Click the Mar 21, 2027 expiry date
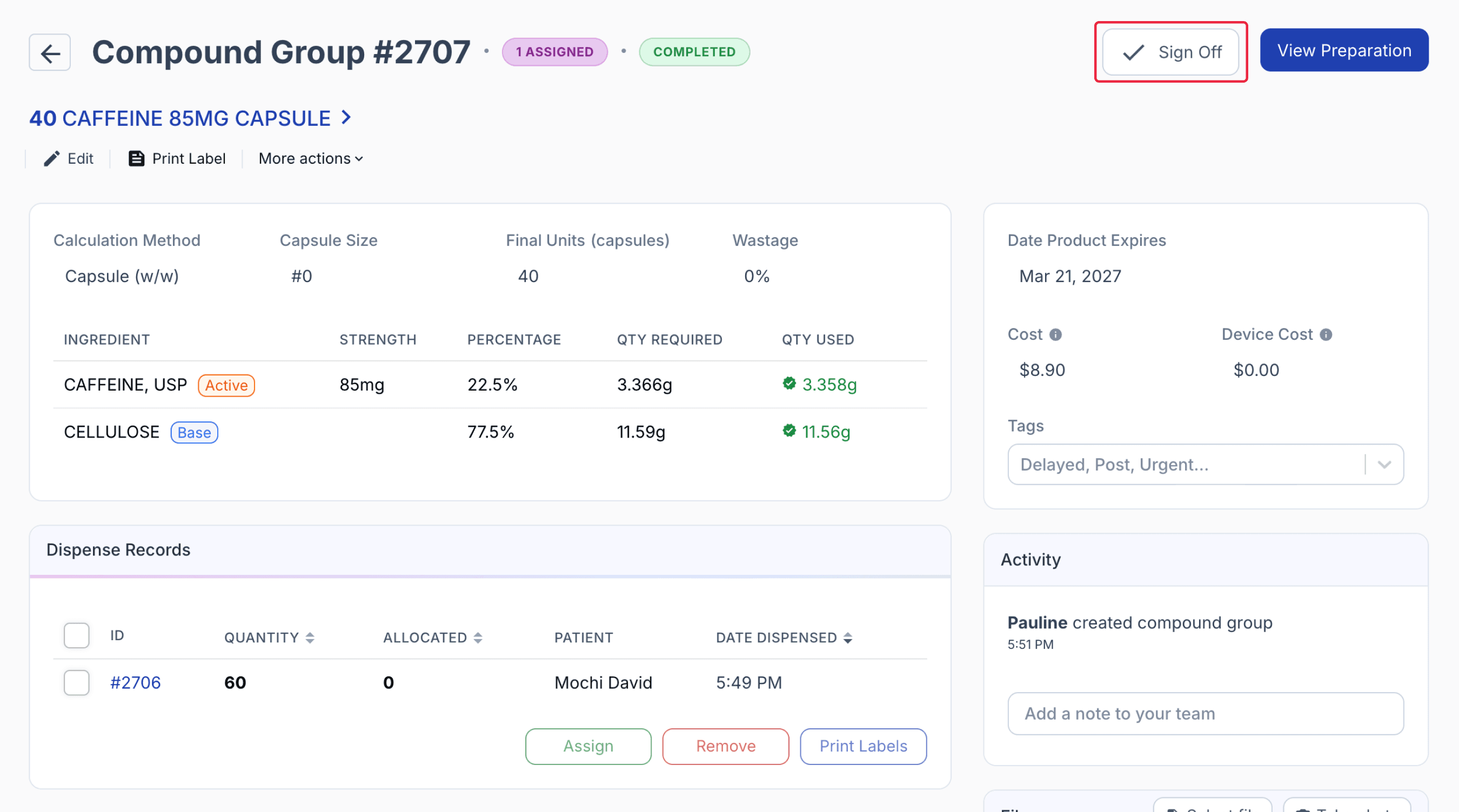Viewport: 1459px width, 812px height. pos(1070,276)
